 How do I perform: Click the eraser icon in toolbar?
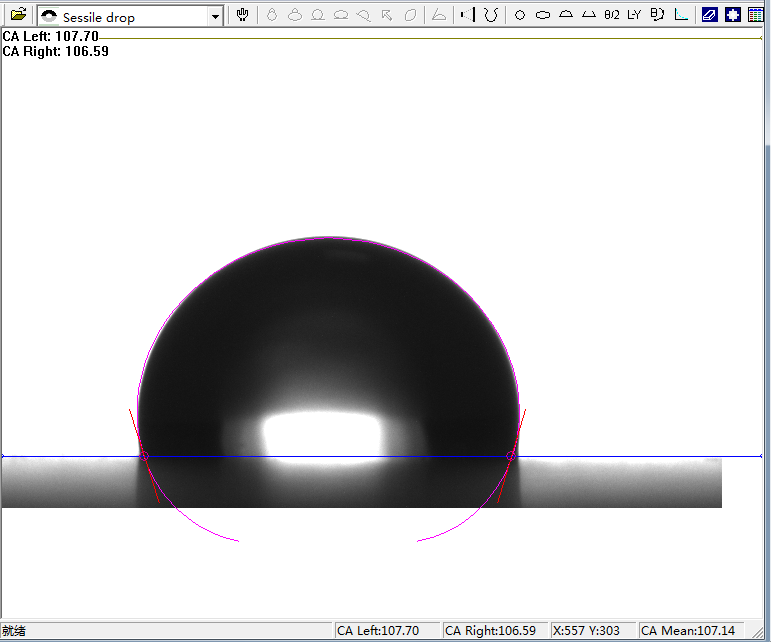709,15
